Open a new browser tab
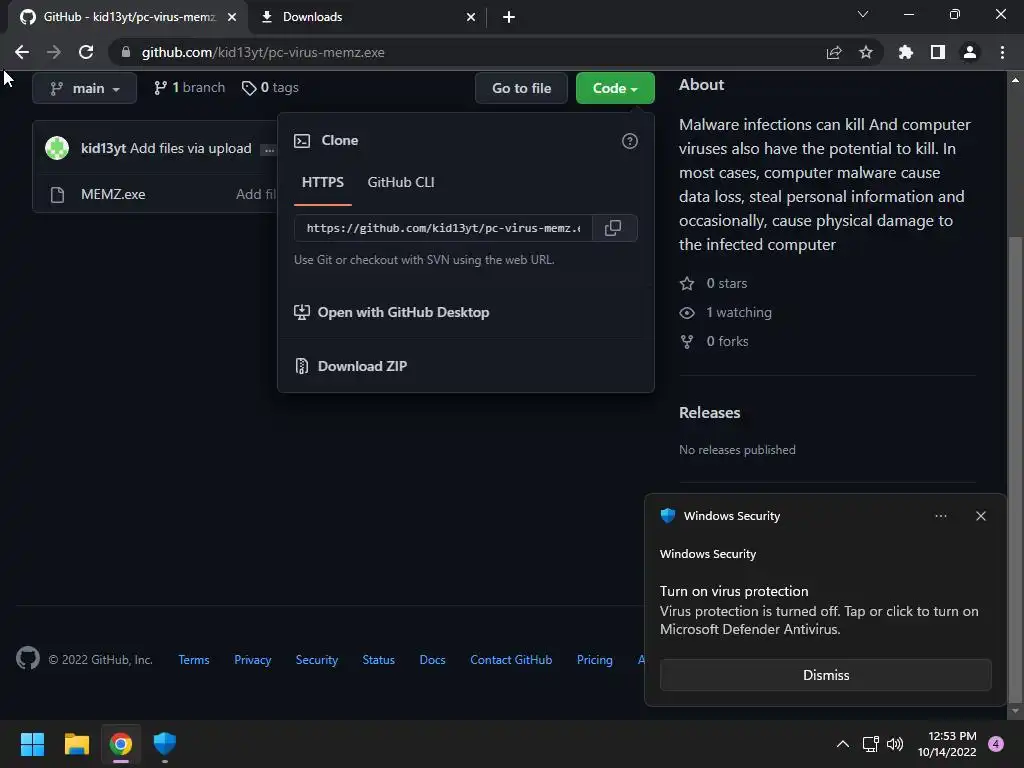 509,17
